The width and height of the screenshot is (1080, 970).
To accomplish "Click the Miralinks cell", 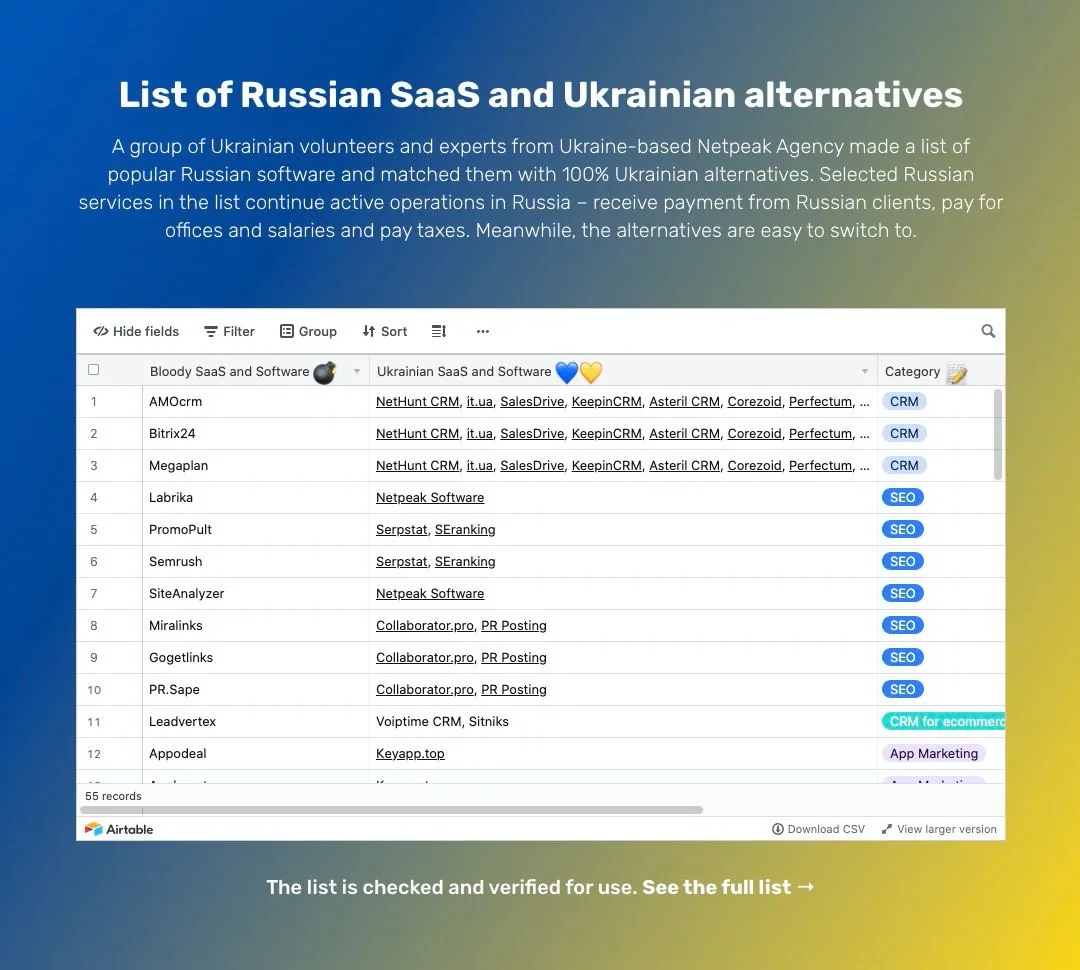I will point(256,626).
